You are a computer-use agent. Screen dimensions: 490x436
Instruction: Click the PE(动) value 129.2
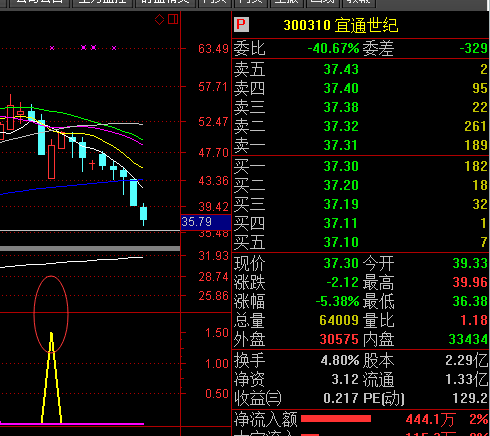[x=470, y=398]
